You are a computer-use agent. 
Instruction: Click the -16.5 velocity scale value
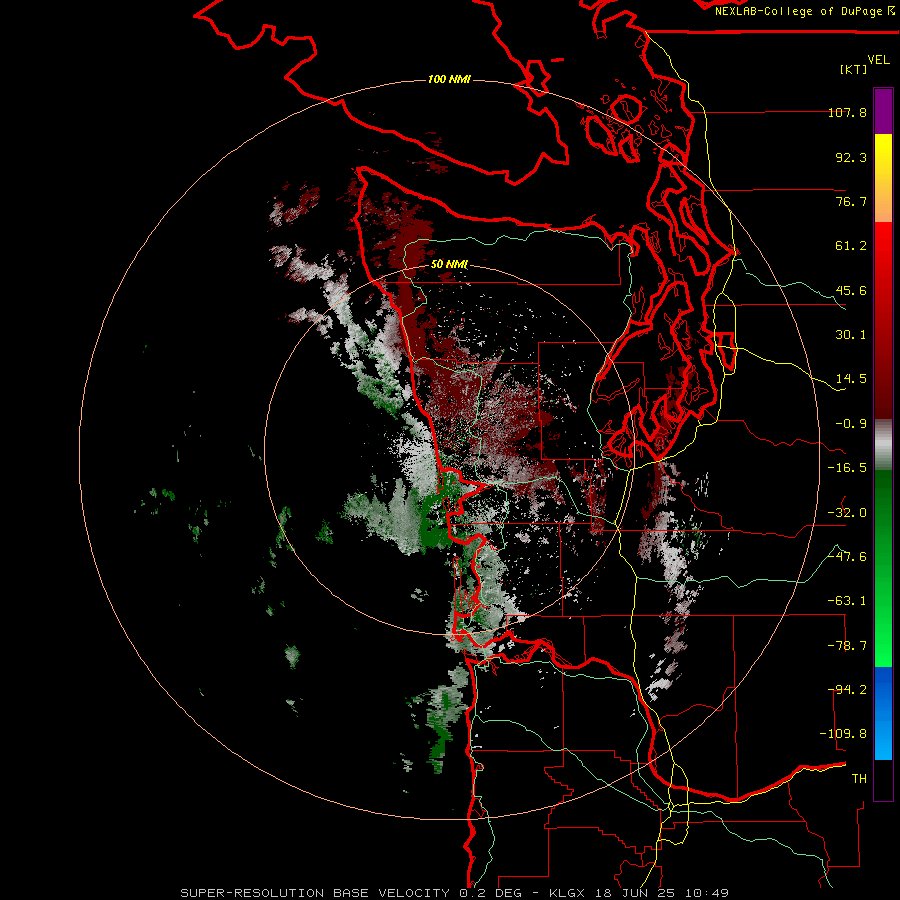coord(847,468)
